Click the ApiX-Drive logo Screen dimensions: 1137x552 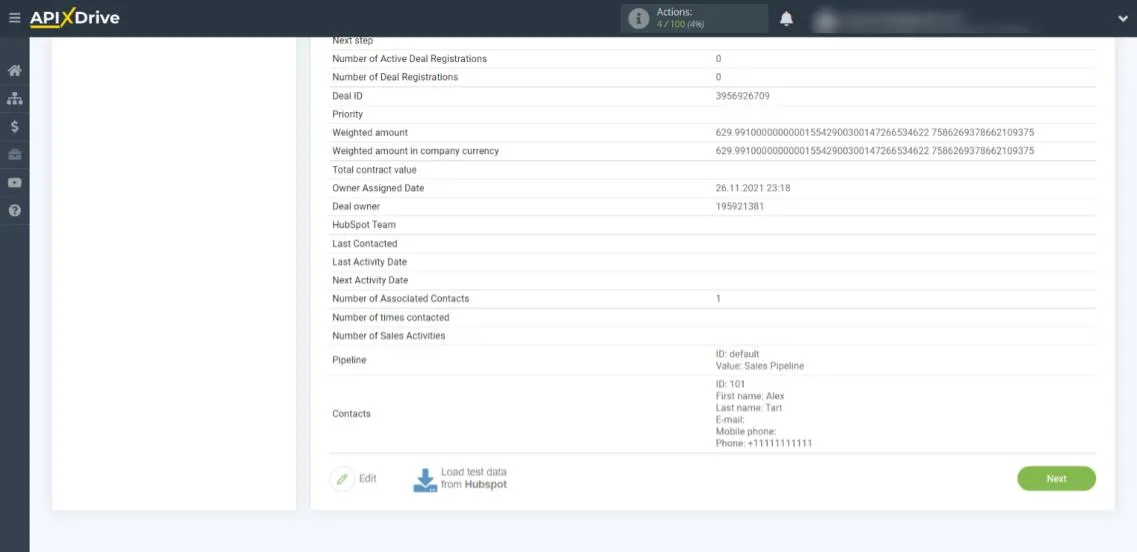pos(74,18)
